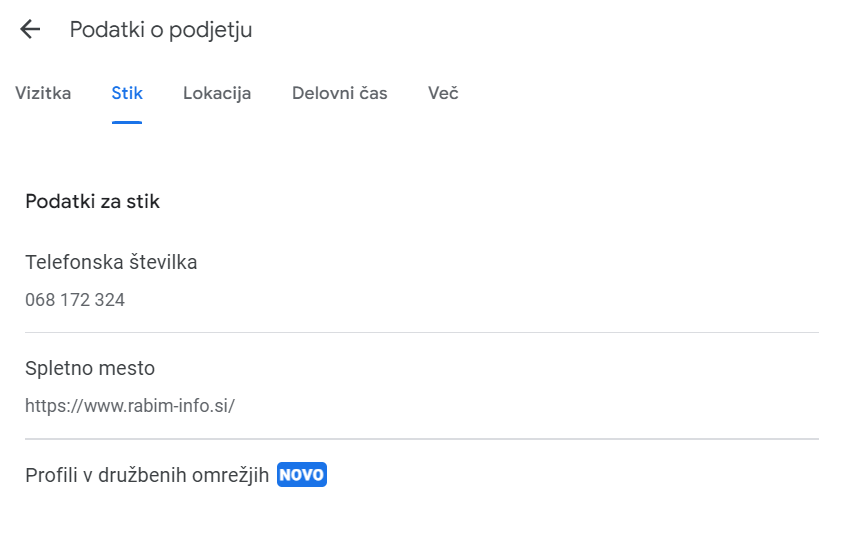Viewport: 849px width, 543px height.
Task: Click the blue NOVO badge
Action: pyautogui.click(x=302, y=475)
